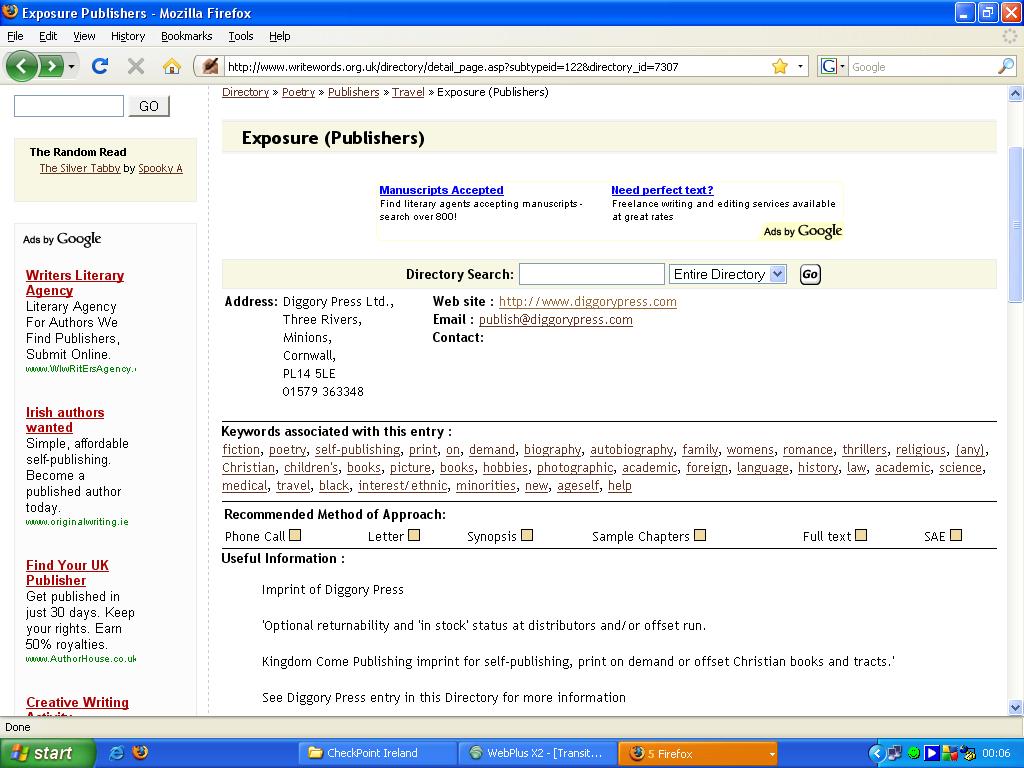The image size is (1024, 768).
Task: Expand hidden system tray icons arrow
Action: (876, 753)
